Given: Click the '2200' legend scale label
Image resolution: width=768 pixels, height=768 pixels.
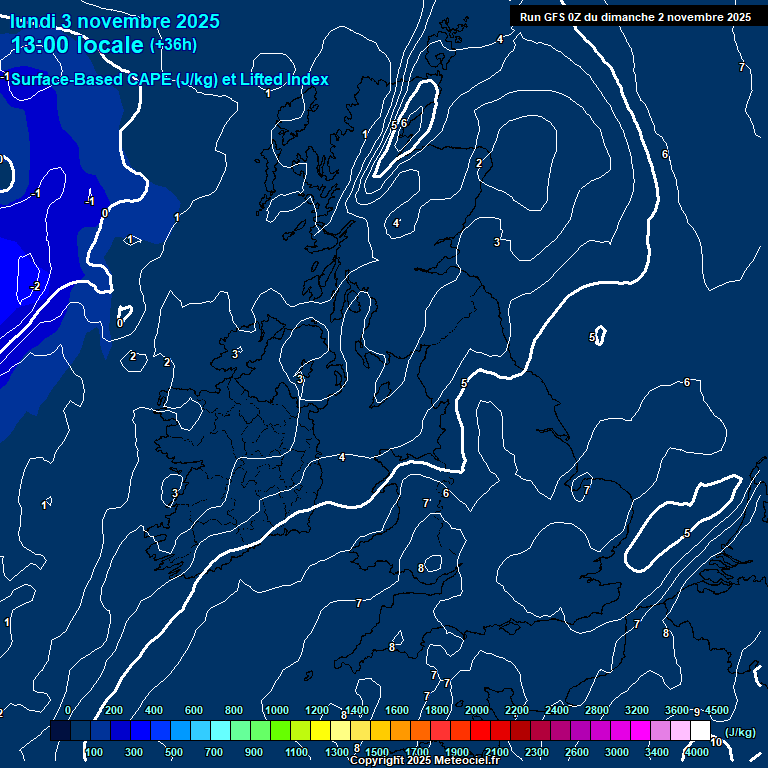Looking at the screenshot, I should (517, 710).
